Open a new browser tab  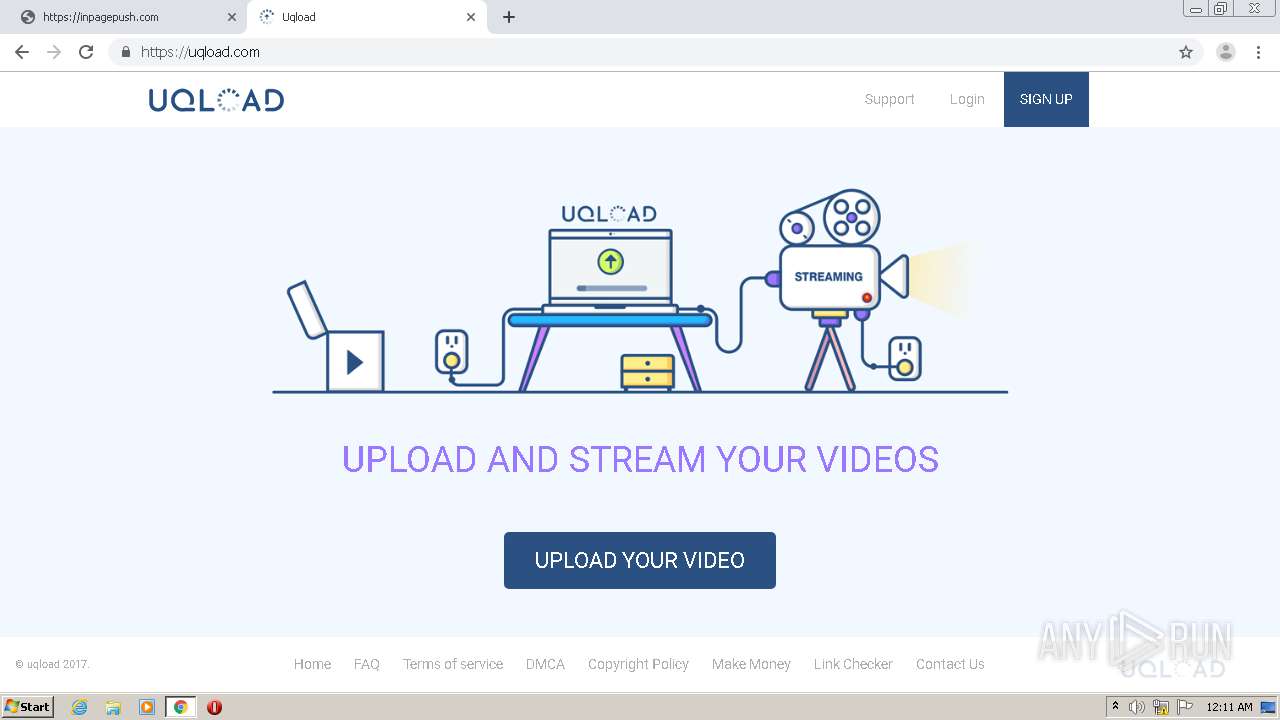click(x=509, y=17)
